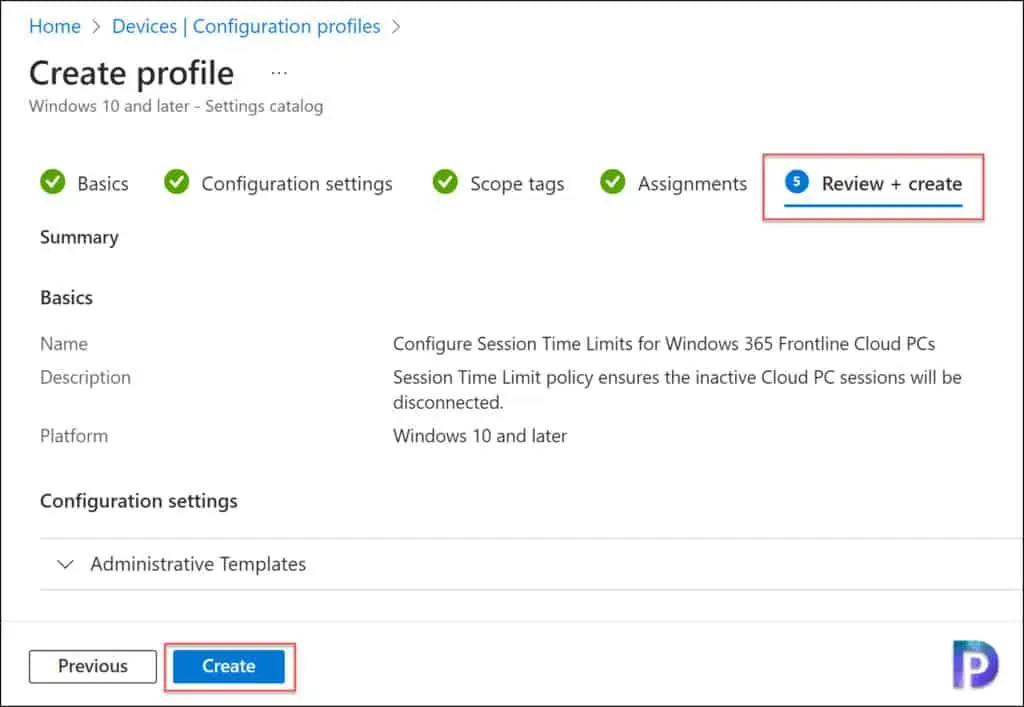Click the 'Description' field label
Viewport: 1024px width, 707px height.
(86, 378)
